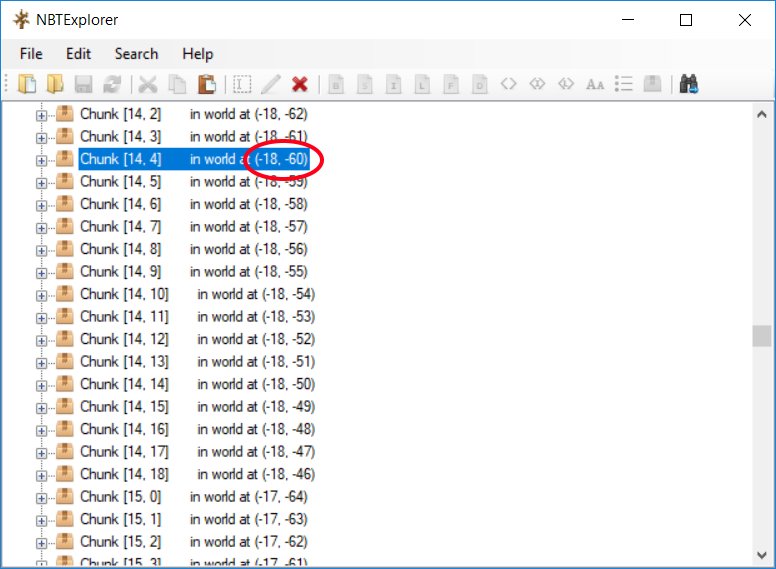Click the Save floppy disk icon
Image resolution: width=776 pixels, height=569 pixels.
click(83, 84)
